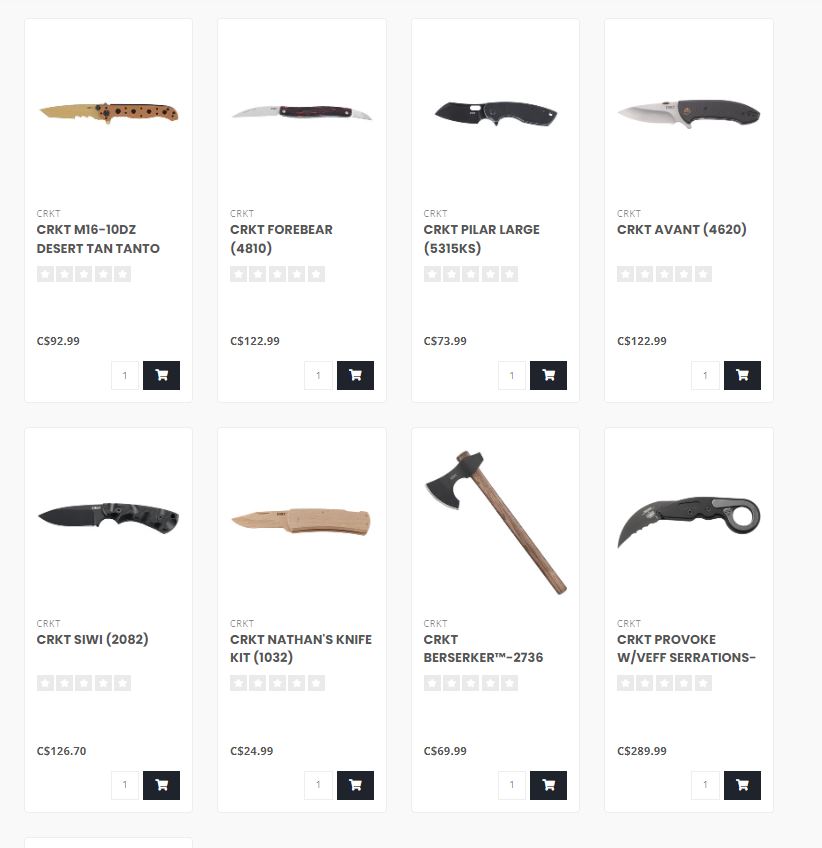
Task: Open the CRKT Avant (4620) product title
Action: [x=681, y=229]
